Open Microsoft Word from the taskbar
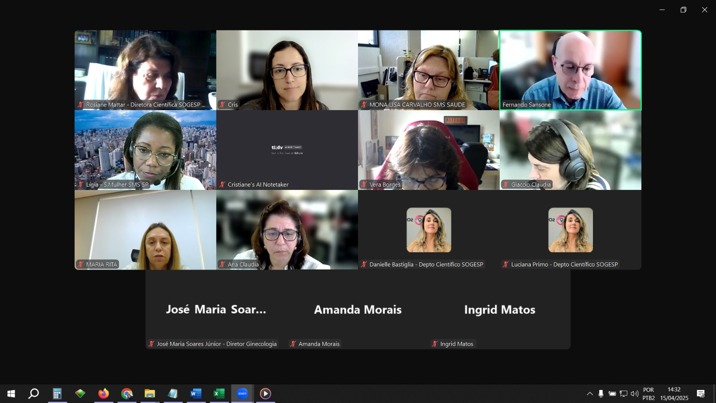Image resolution: width=716 pixels, height=403 pixels. click(196, 393)
